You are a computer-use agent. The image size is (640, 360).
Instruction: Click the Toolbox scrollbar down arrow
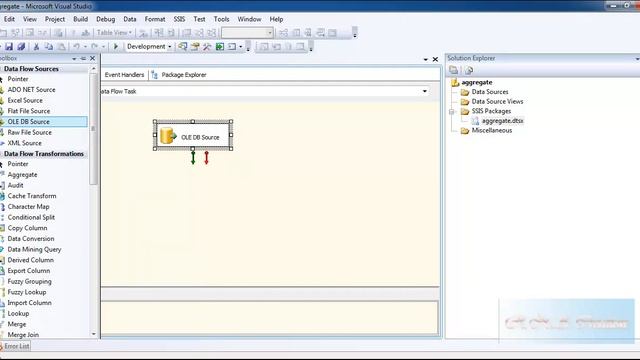[93, 334]
